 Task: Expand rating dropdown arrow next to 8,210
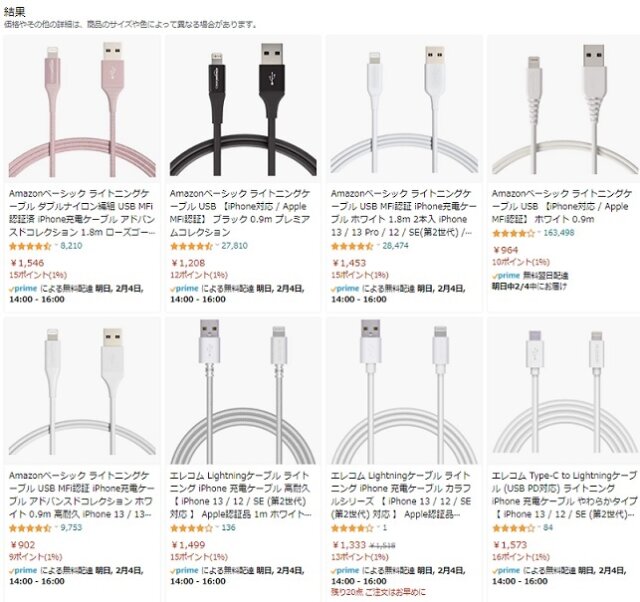(56, 245)
